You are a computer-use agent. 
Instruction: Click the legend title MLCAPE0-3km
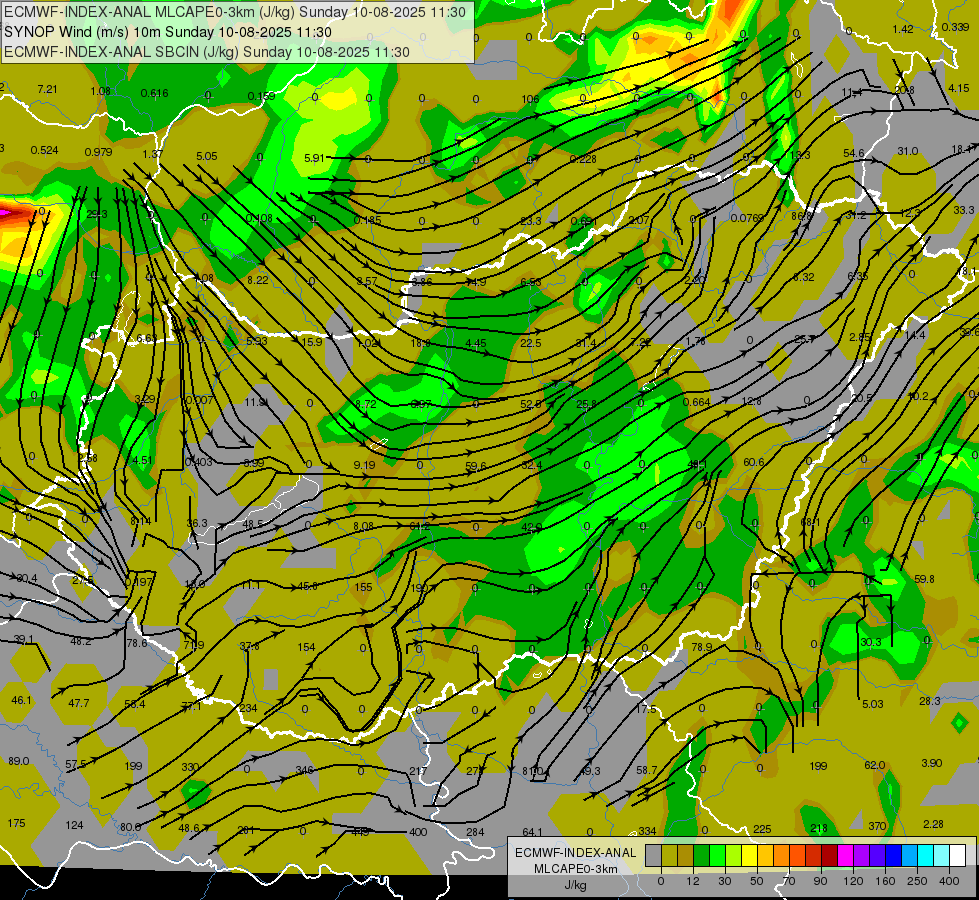click(x=575, y=869)
